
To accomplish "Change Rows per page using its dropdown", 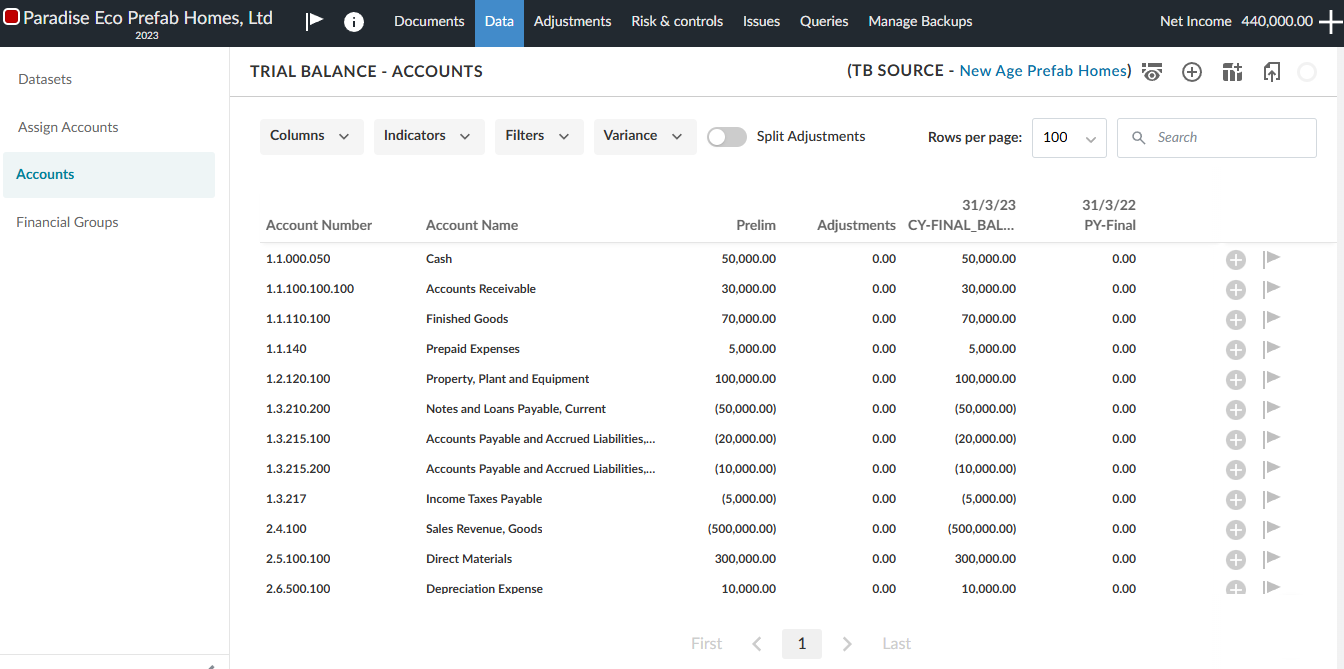I will click(x=1068, y=137).
